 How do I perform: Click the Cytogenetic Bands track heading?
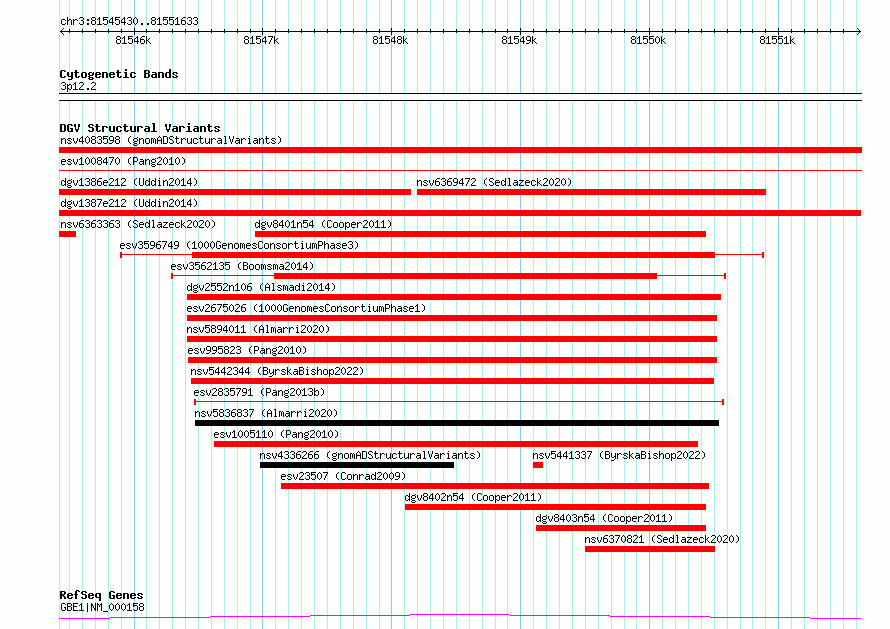click(119, 74)
